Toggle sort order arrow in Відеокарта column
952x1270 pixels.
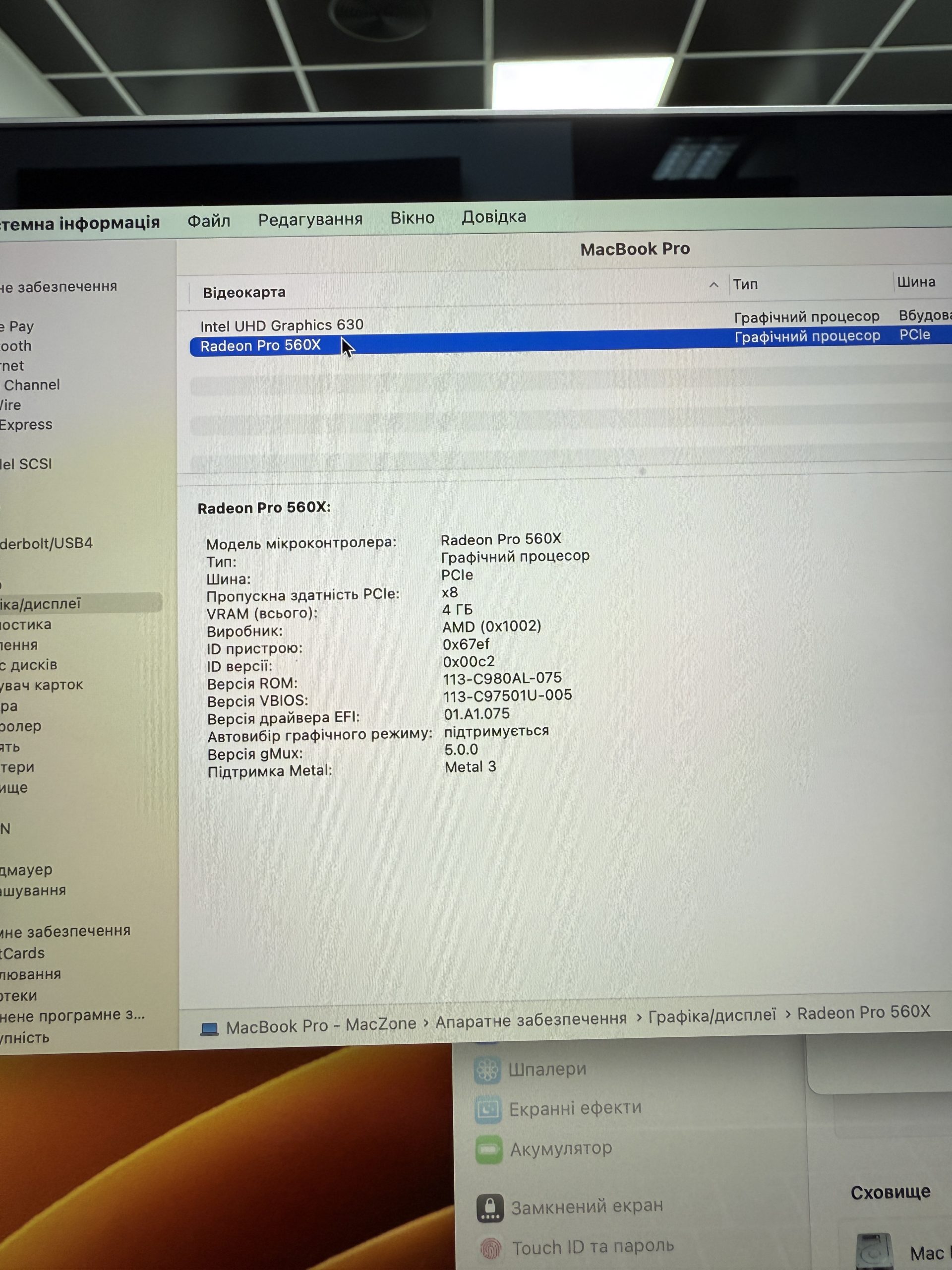pyautogui.click(x=714, y=285)
